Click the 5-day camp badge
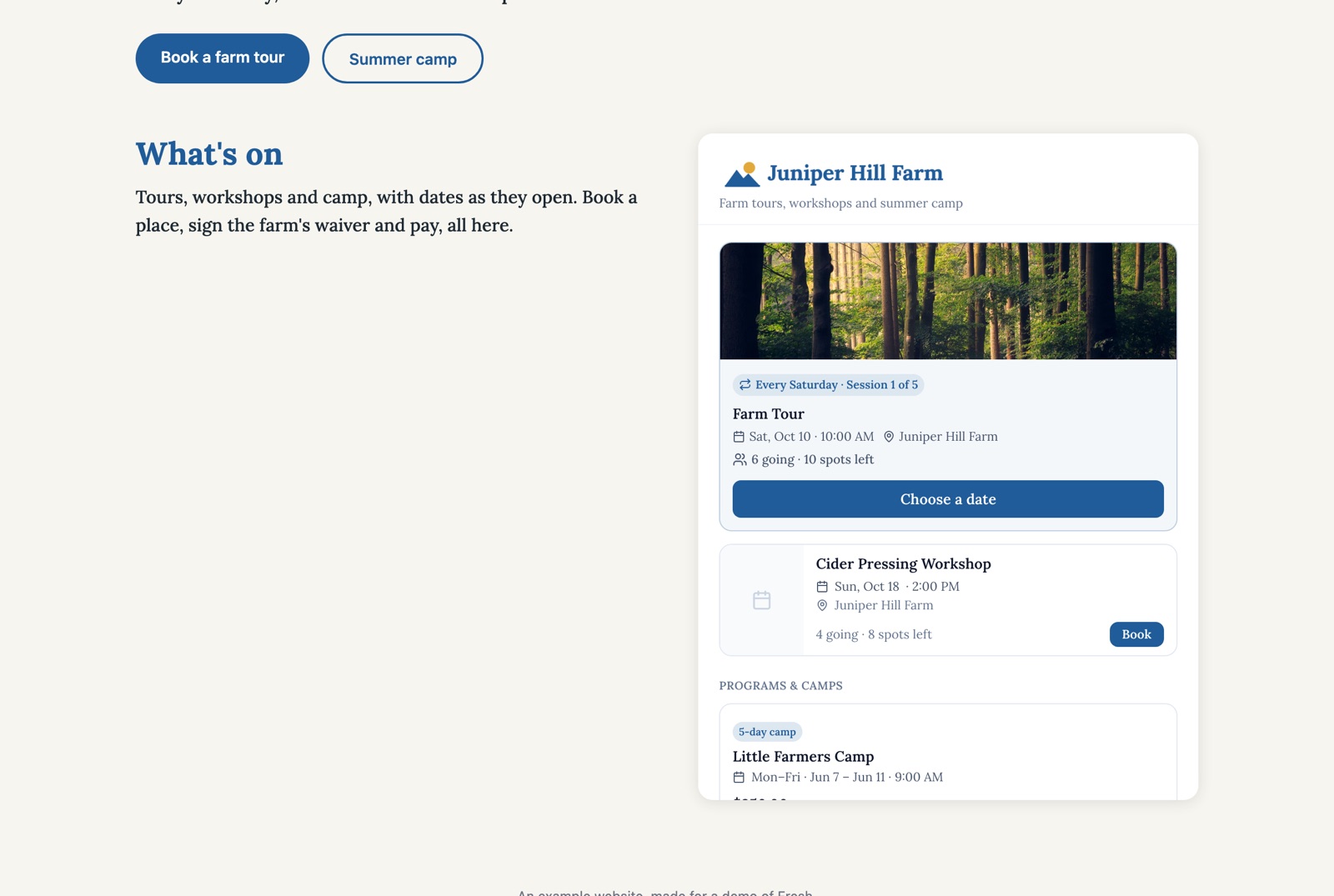The height and width of the screenshot is (896, 1334). pos(767,732)
